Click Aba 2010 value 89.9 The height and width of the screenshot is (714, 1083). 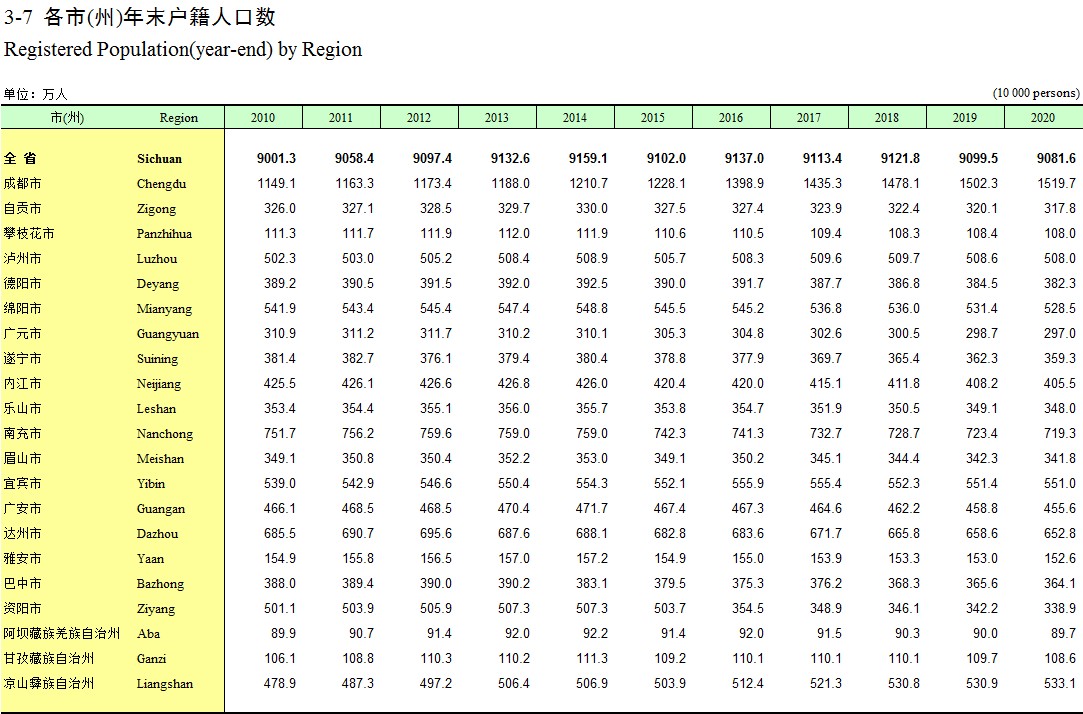pos(283,633)
